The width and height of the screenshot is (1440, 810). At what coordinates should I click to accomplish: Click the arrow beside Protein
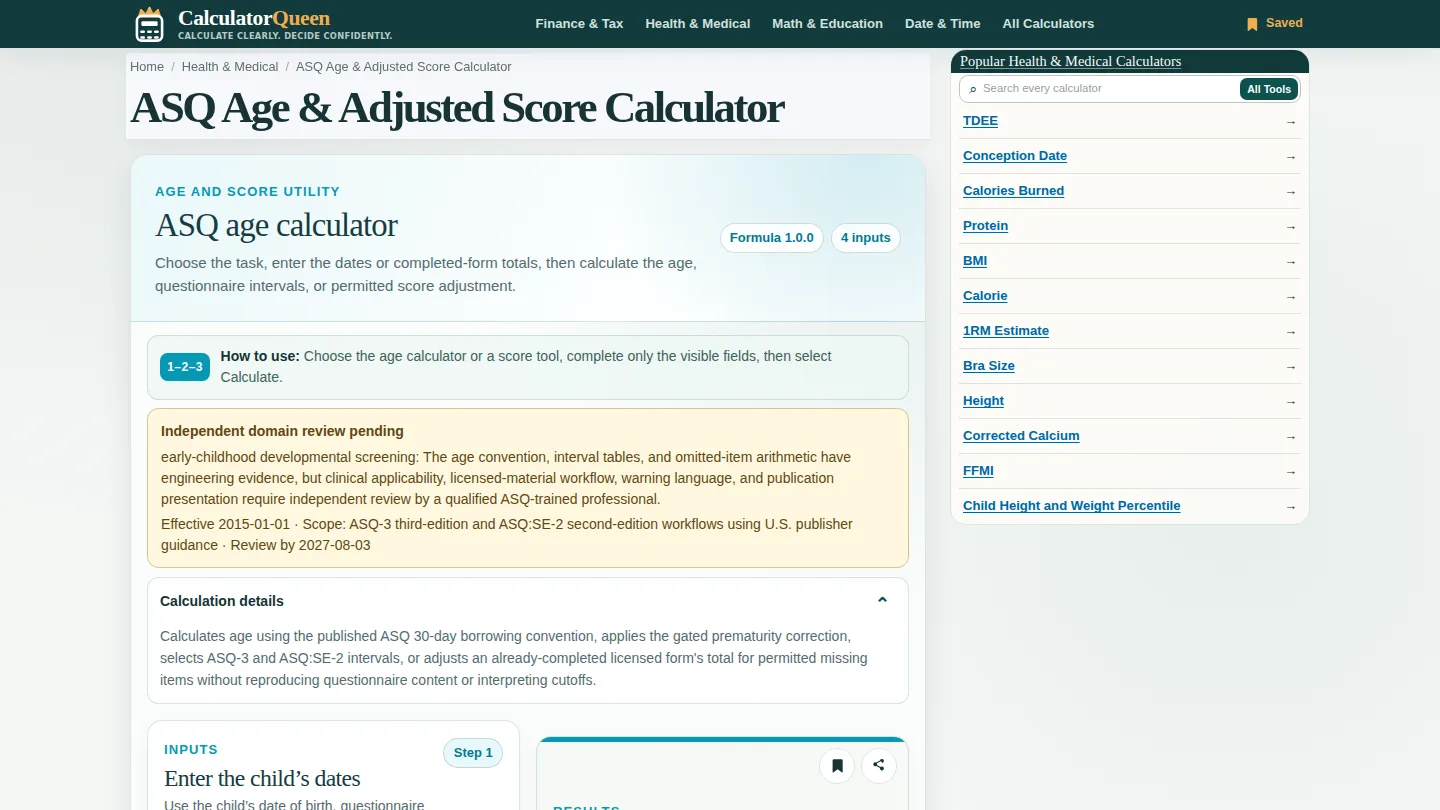point(1291,227)
